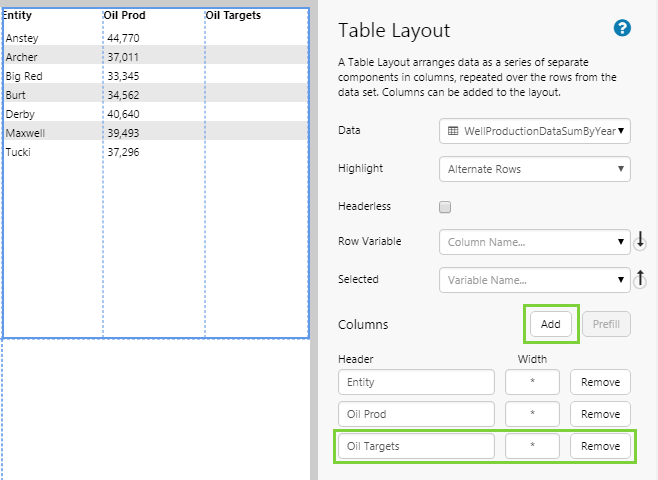The image size is (658, 480).
Task: Toggle the Headerless checkbox
Action: 446,207
